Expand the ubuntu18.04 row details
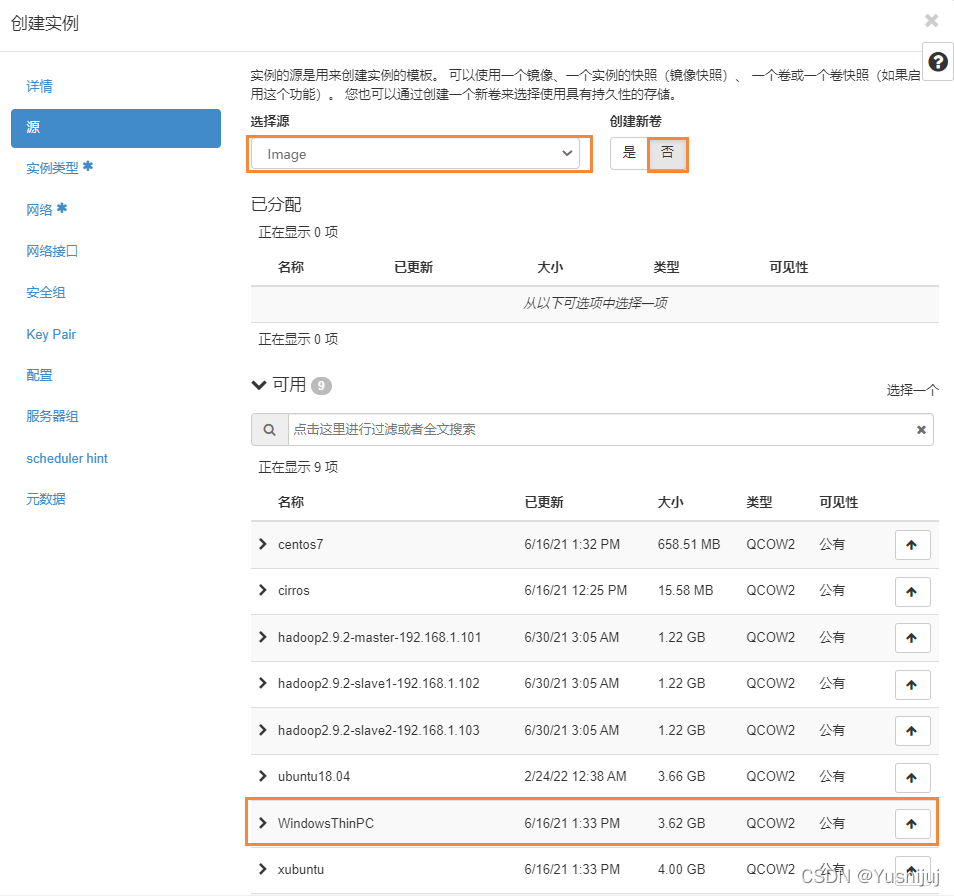 (263, 776)
